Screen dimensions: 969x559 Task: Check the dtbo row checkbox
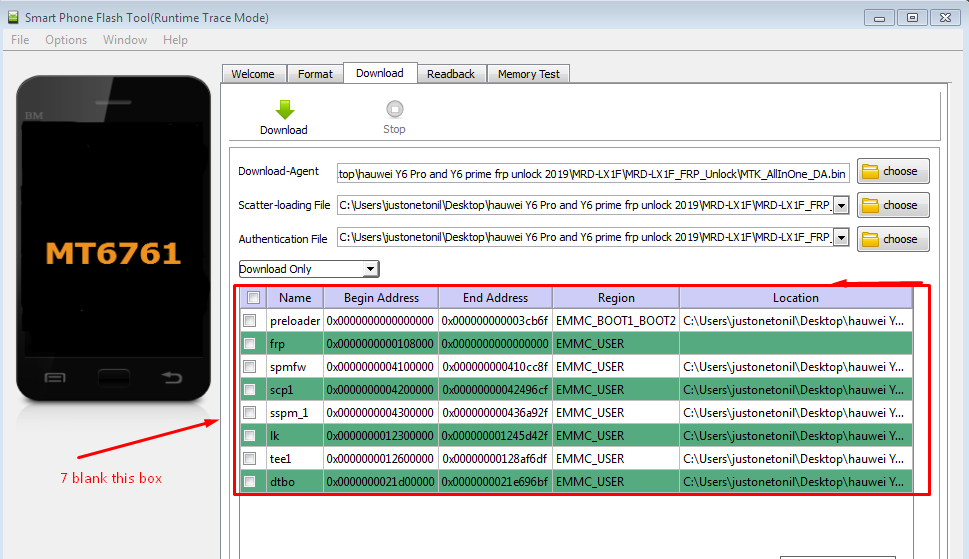click(250, 482)
